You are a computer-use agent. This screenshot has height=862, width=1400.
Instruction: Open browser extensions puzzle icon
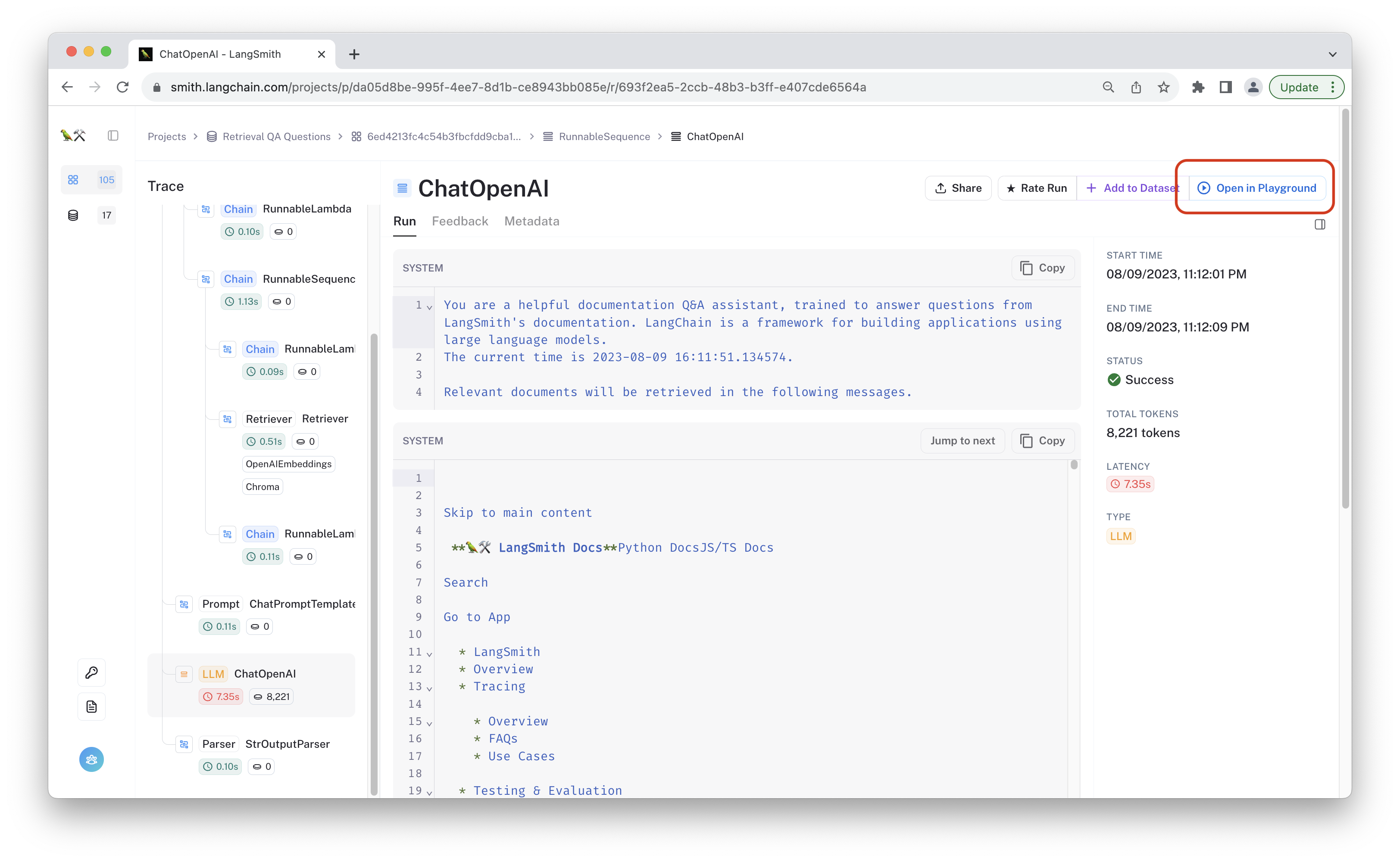1198,87
